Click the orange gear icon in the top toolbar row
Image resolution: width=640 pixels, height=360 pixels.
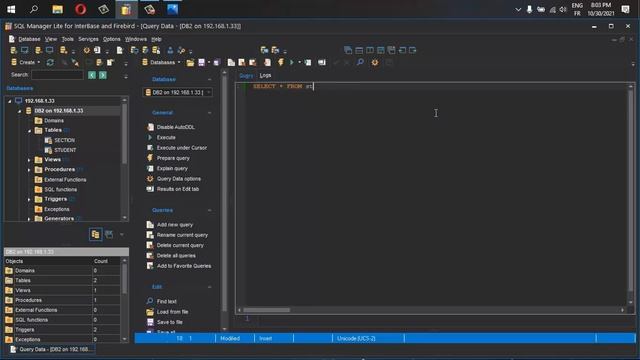(87, 50)
